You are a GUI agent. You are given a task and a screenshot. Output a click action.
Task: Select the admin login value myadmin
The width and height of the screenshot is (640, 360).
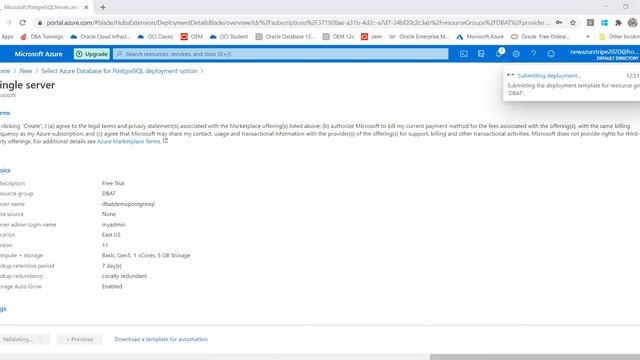tap(114, 225)
